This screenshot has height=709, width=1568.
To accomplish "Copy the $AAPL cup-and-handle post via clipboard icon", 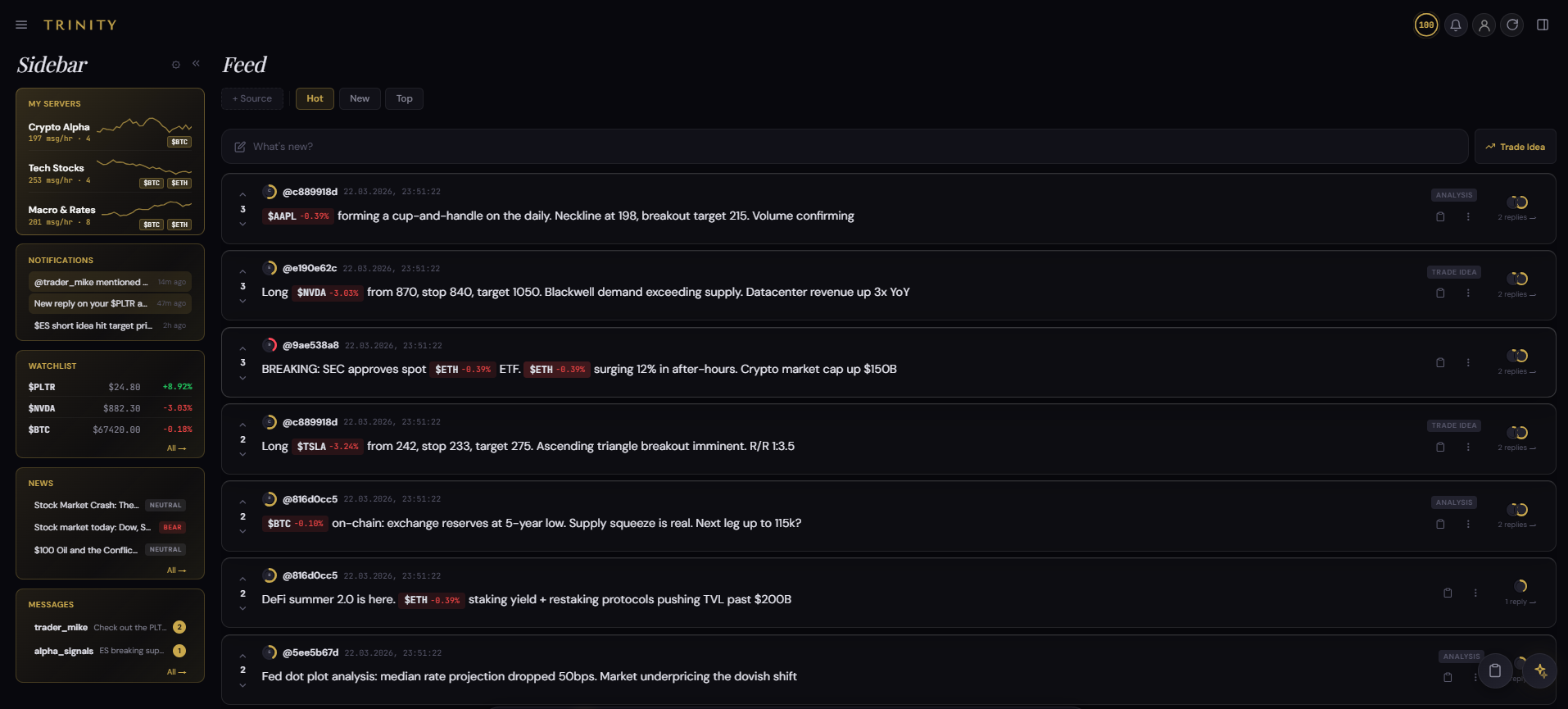I will [x=1440, y=216].
